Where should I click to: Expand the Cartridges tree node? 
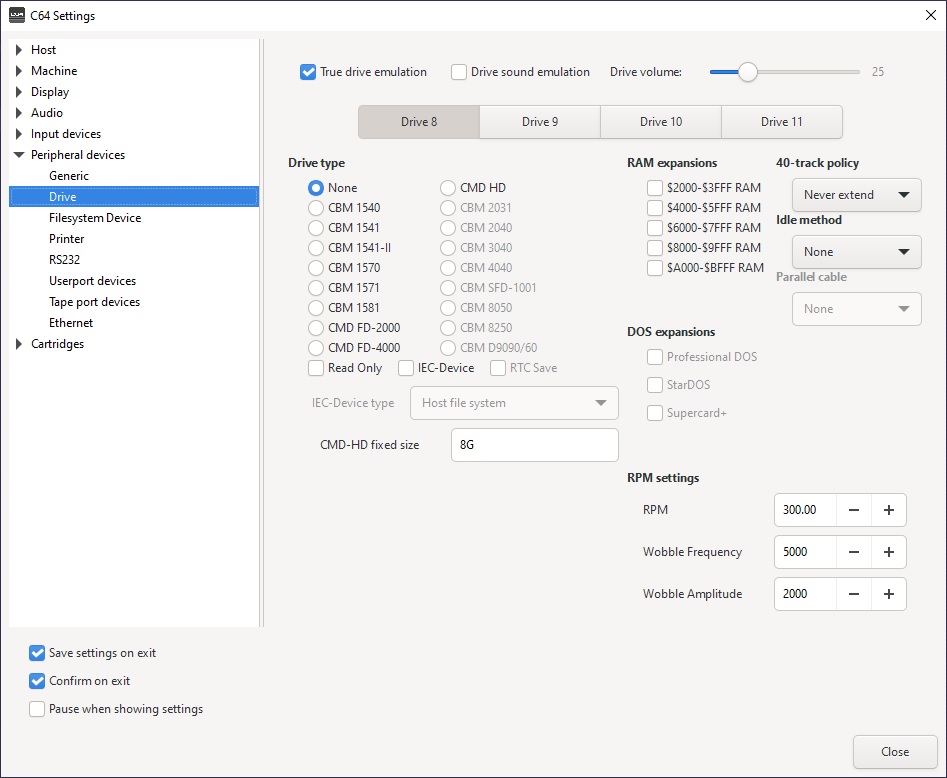[19, 344]
